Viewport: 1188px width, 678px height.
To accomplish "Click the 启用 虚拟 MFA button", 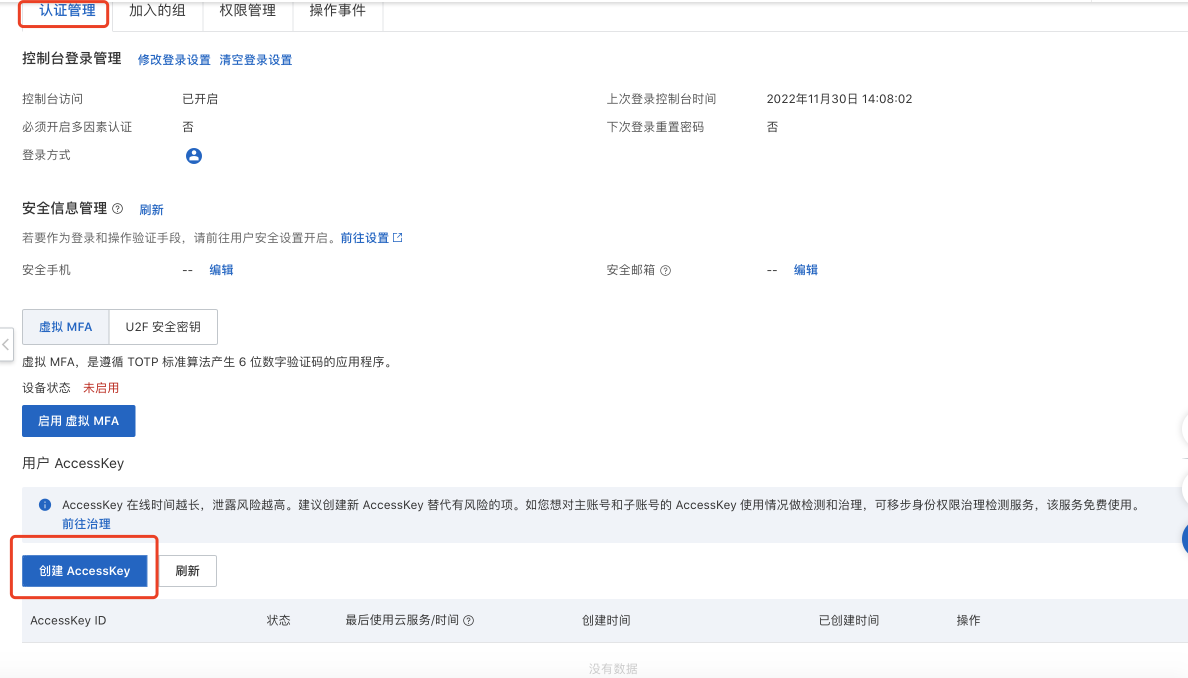I will pyautogui.click(x=78, y=420).
